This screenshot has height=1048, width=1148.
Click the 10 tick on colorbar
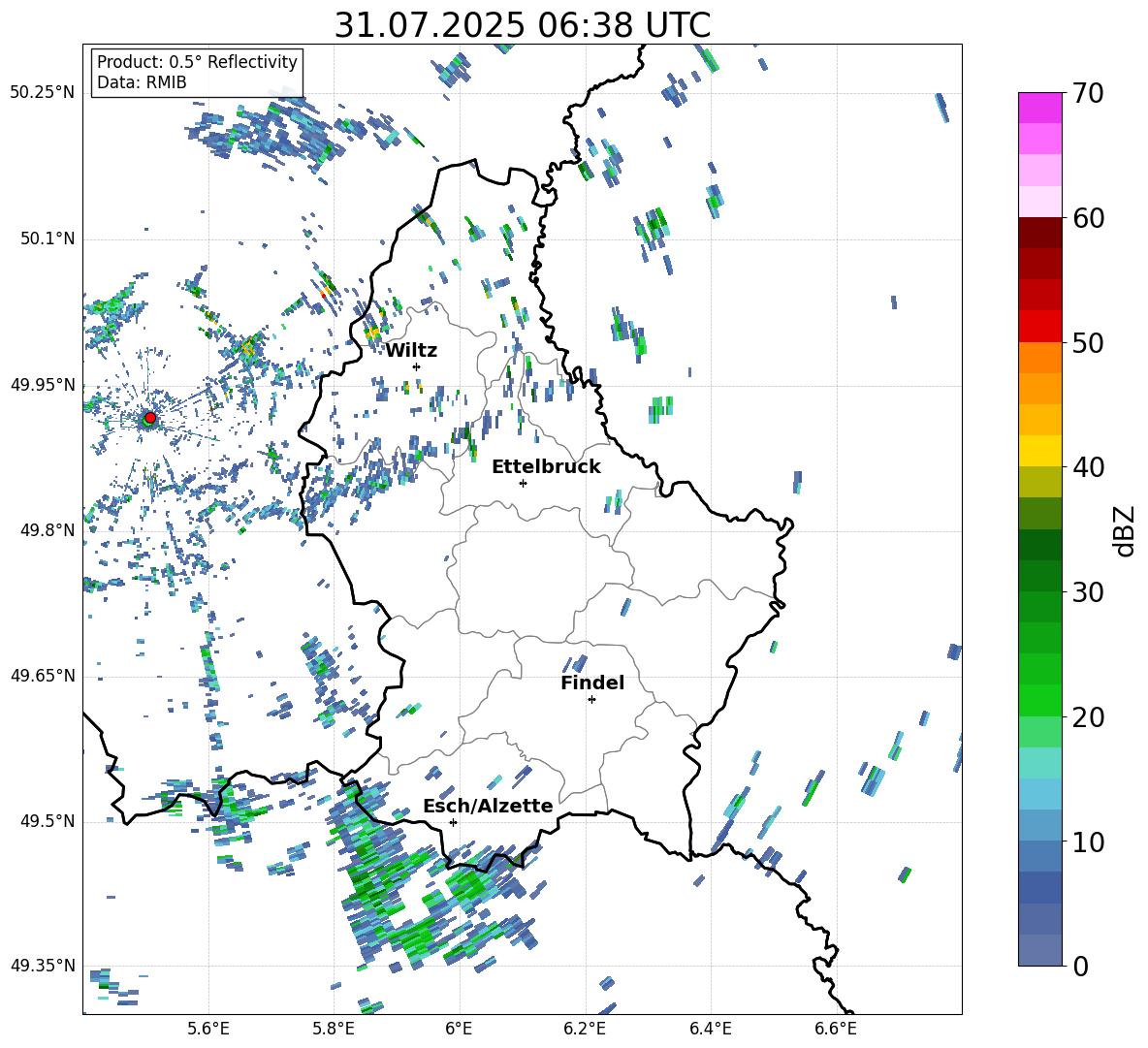(x=1088, y=842)
